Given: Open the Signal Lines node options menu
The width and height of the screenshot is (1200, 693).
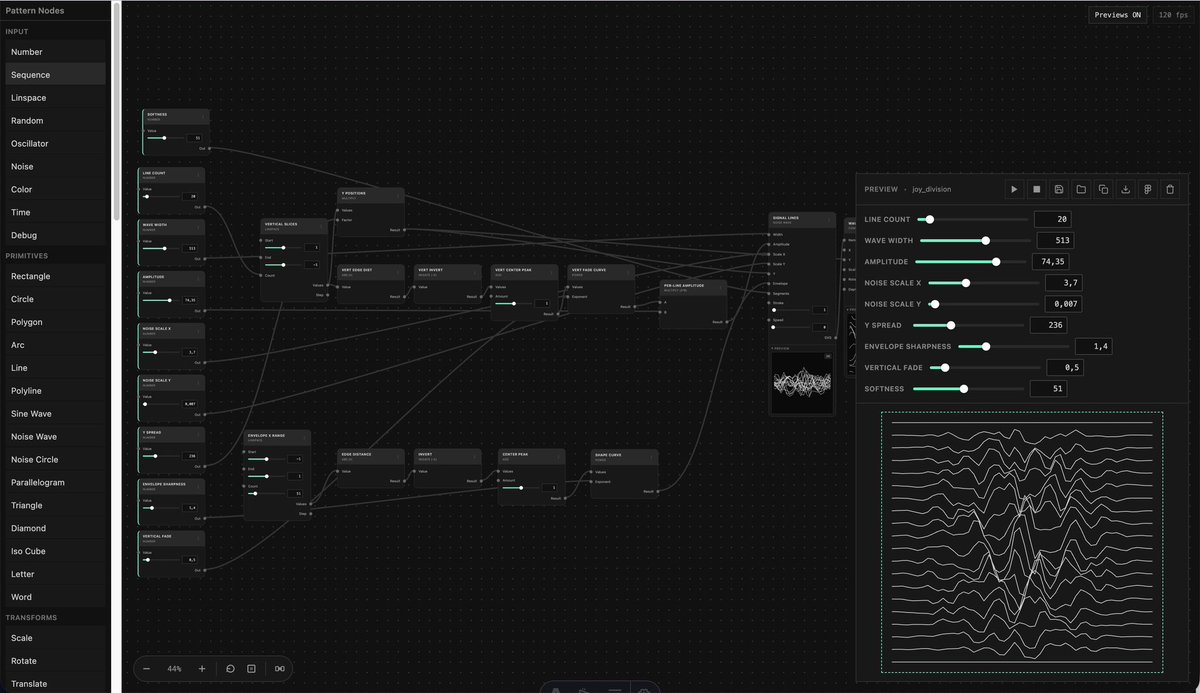Looking at the screenshot, I should click(x=829, y=218).
